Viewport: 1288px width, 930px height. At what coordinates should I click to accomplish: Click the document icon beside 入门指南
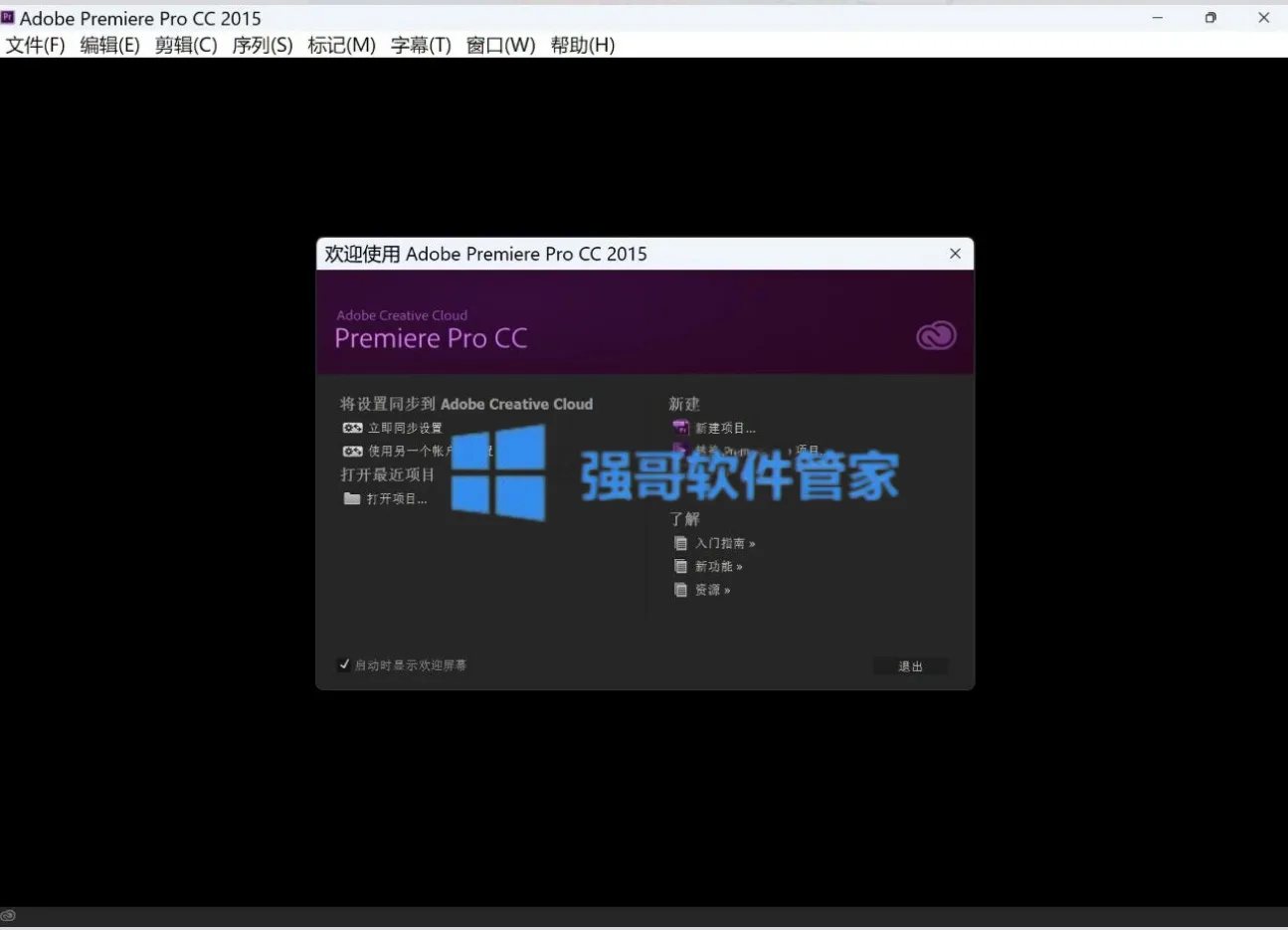(681, 543)
